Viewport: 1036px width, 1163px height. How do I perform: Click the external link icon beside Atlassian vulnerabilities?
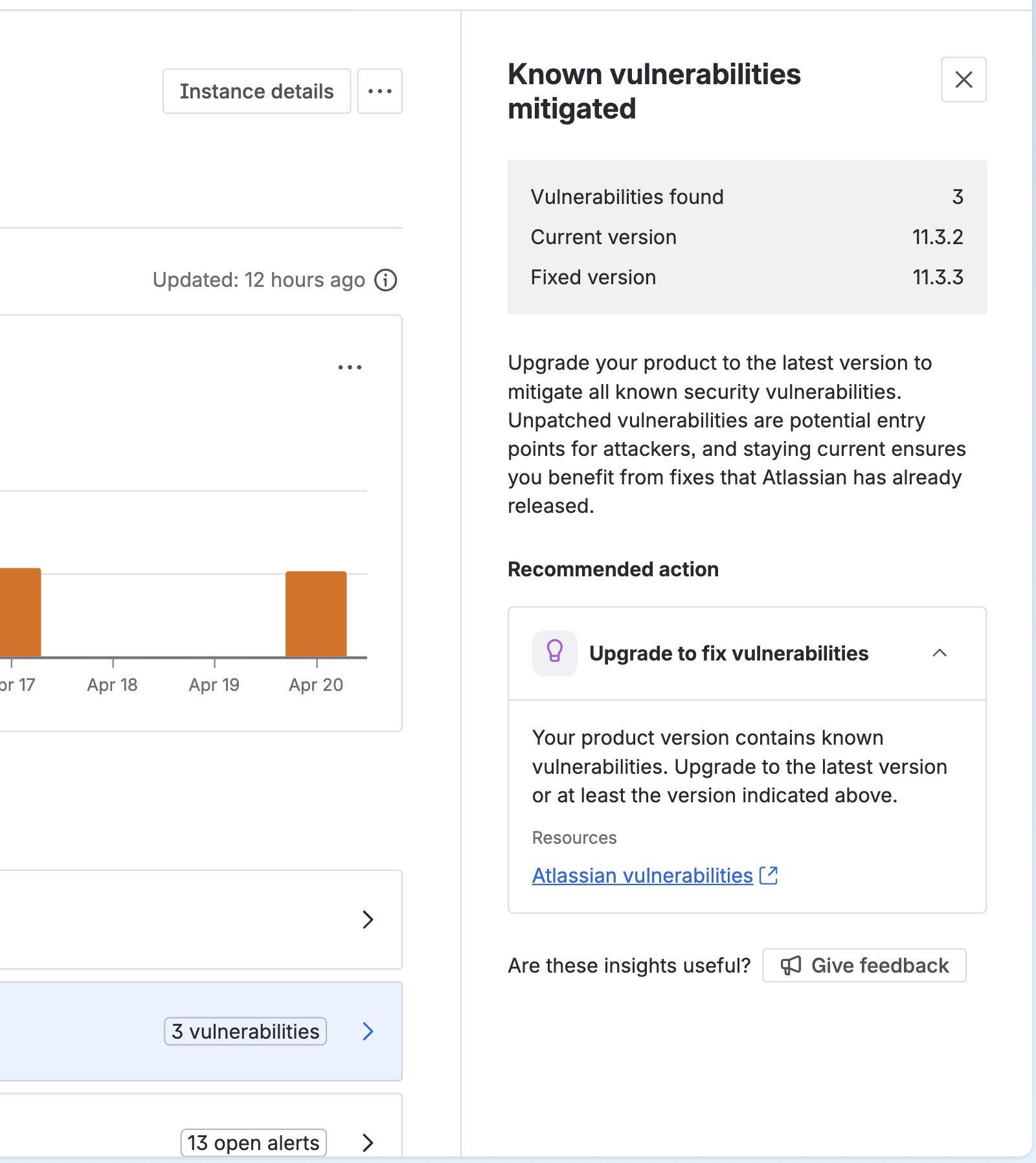[769, 875]
